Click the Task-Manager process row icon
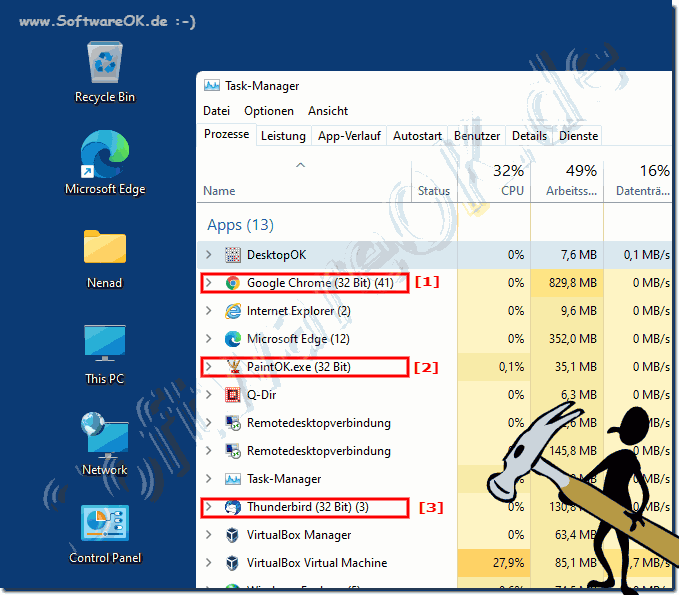 pyautogui.click(x=233, y=479)
